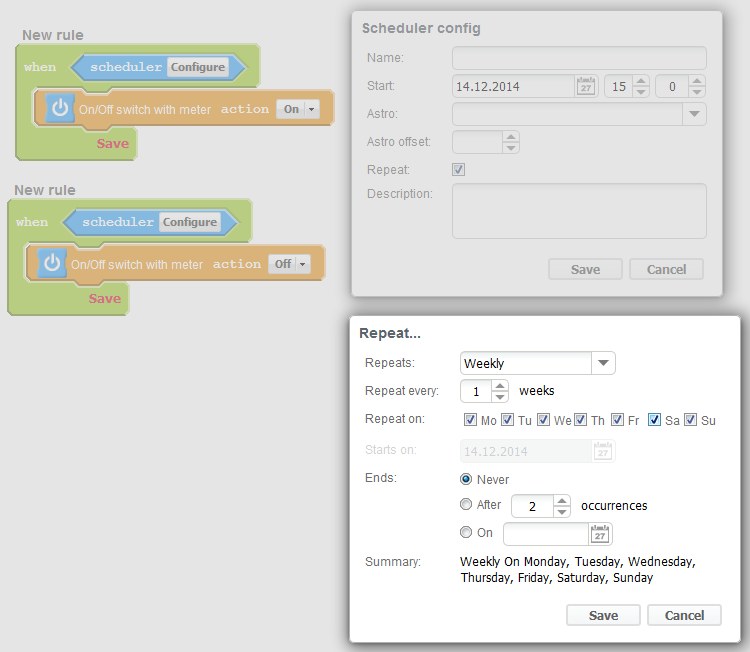The height and width of the screenshot is (652, 750).
Task: Select the Never ends radio option
Action: click(466, 480)
